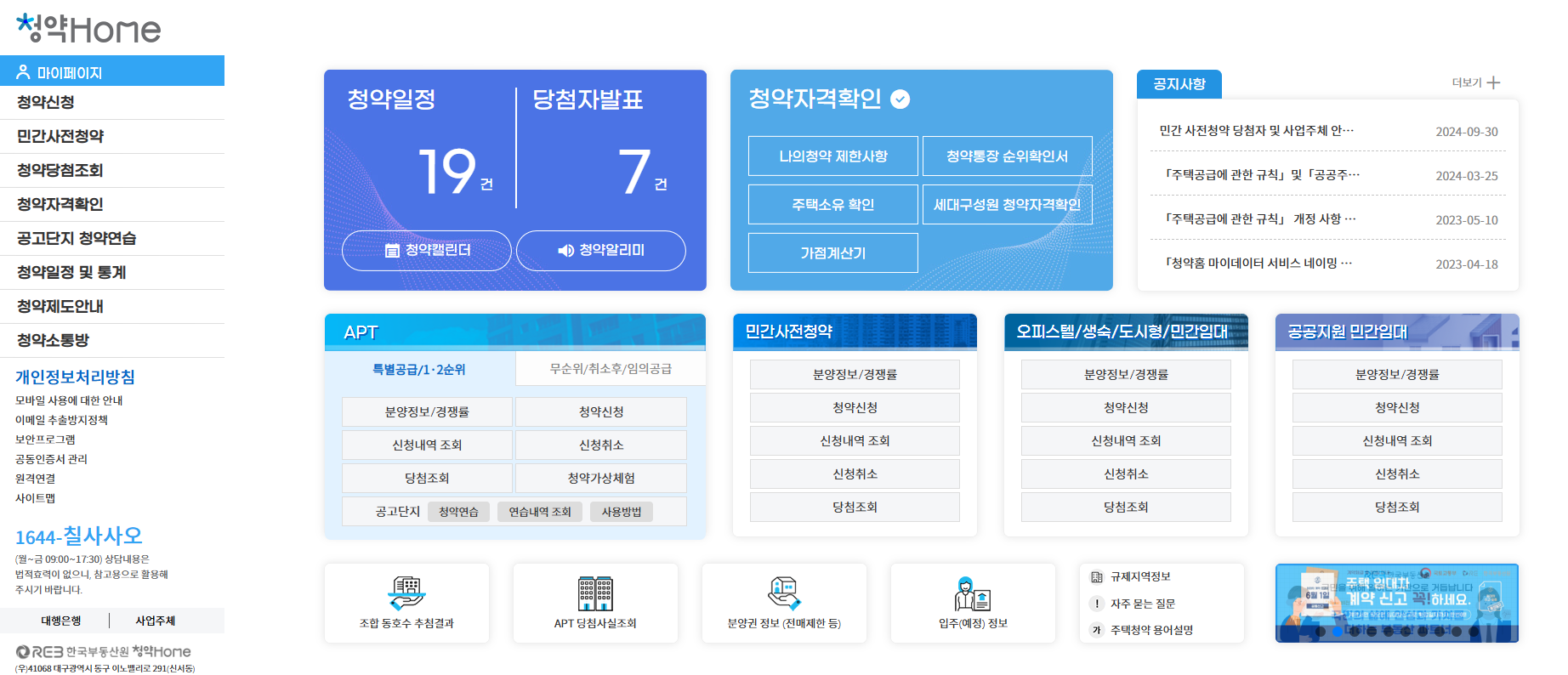Open the 주택 임대차 계약 신고 banner

(x=1396, y=603)
